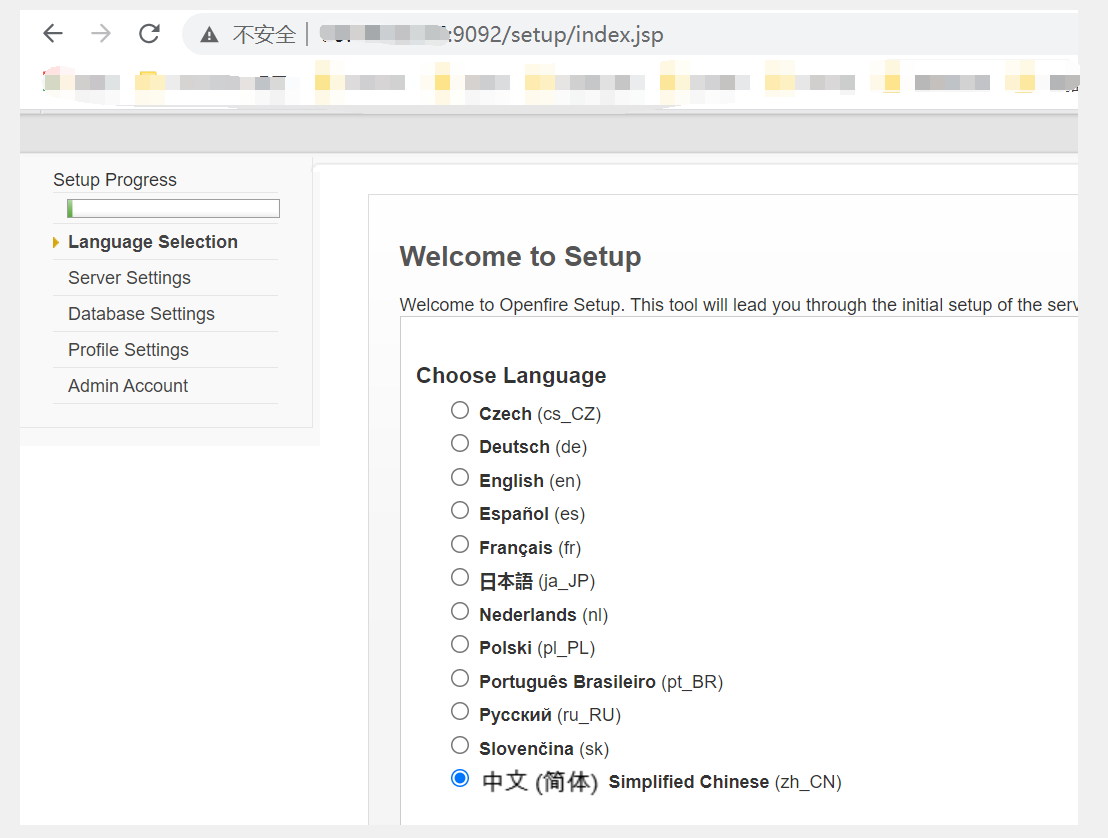This screenshot has width=1108, height=838.
Task: Click the Setup Progress label
Action: pos(114,179)
